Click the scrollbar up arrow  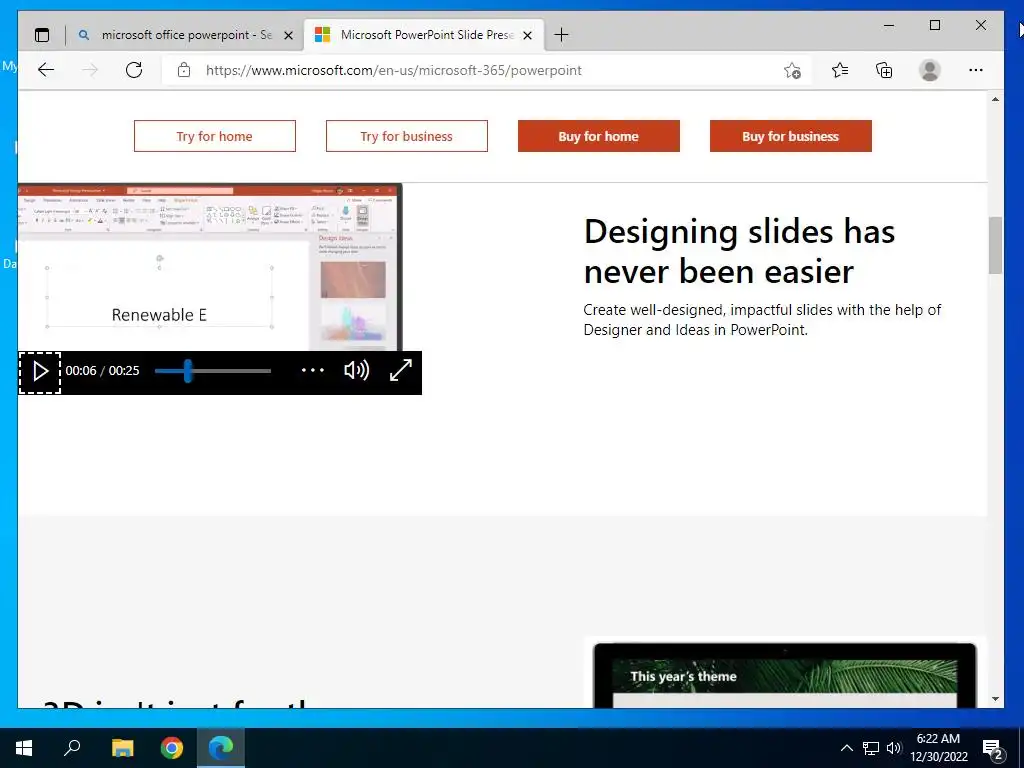[x=995, y=99]
